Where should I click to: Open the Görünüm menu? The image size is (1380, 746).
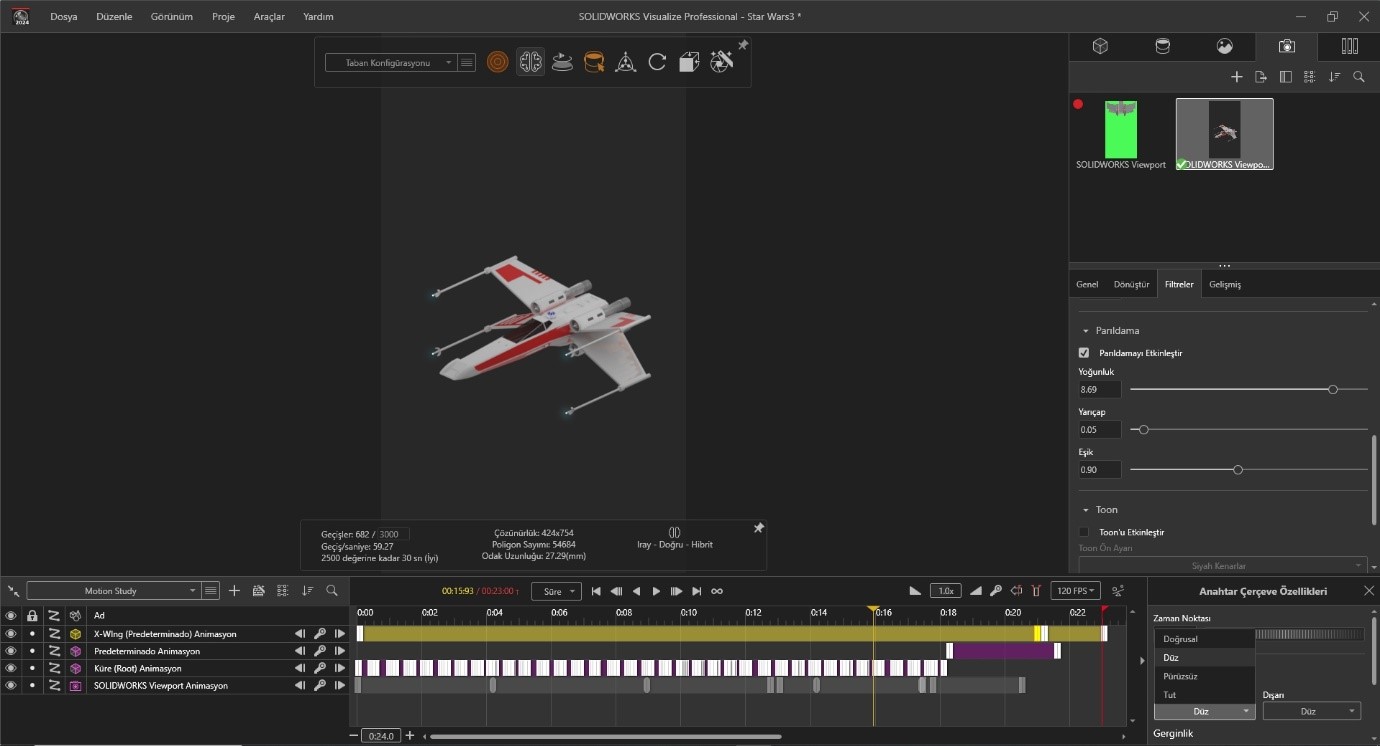coord(172,17)
